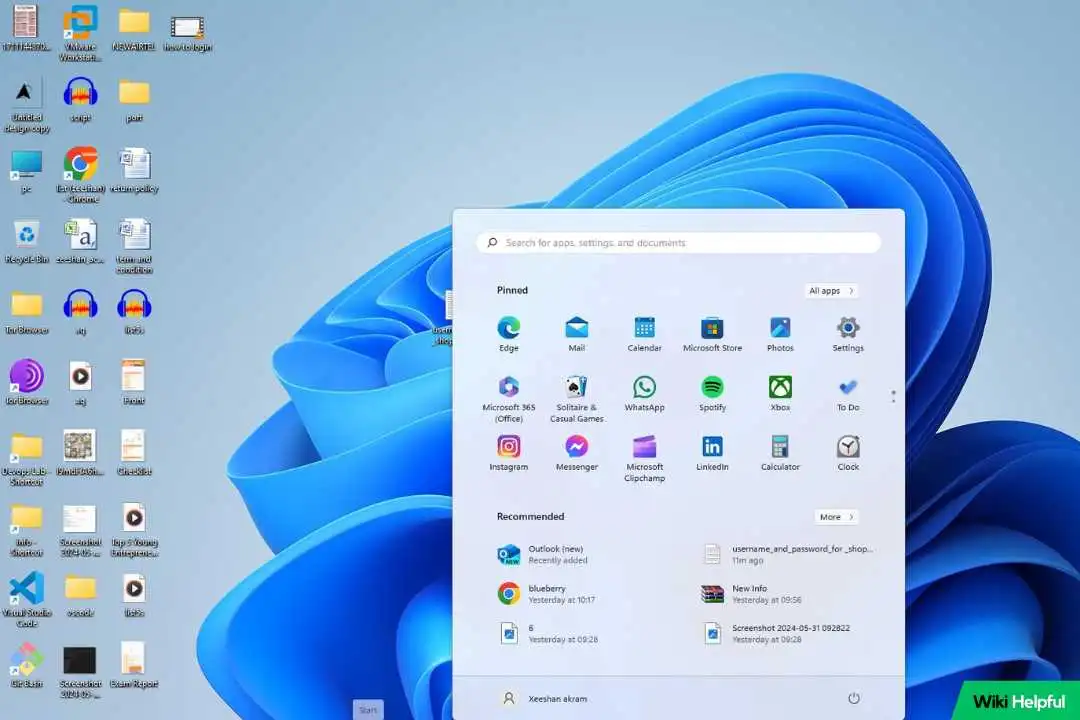Open Settings from pinned apps
1080x720 pixels.
click(x=848, y=334)
